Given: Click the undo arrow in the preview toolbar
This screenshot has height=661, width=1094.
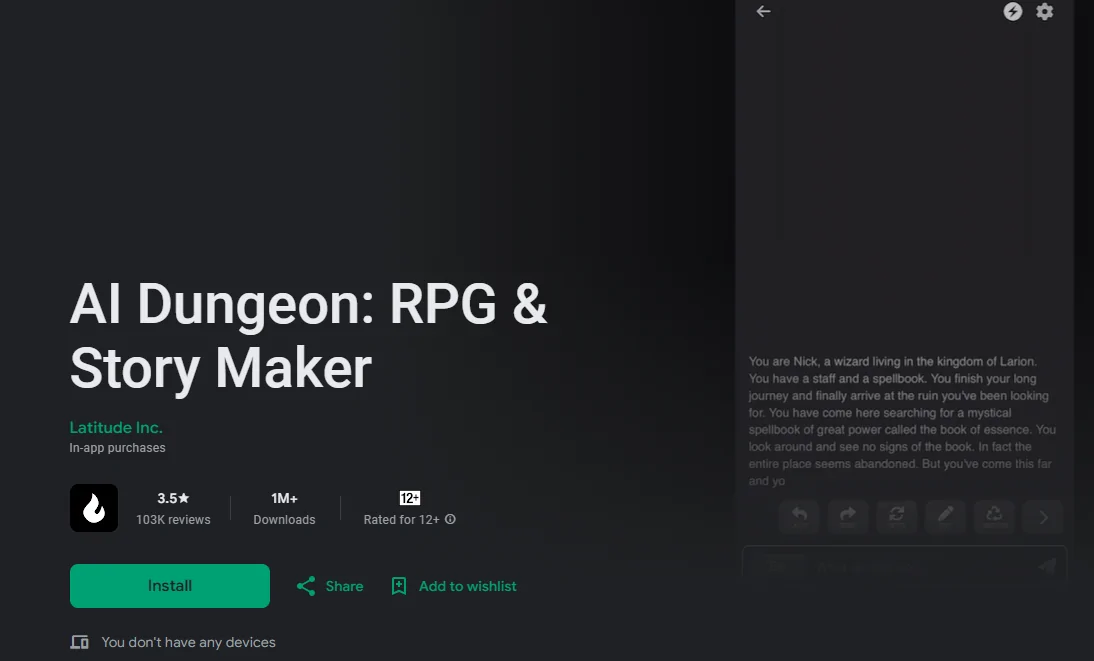Looking at the screenshot, I should 799,517.
